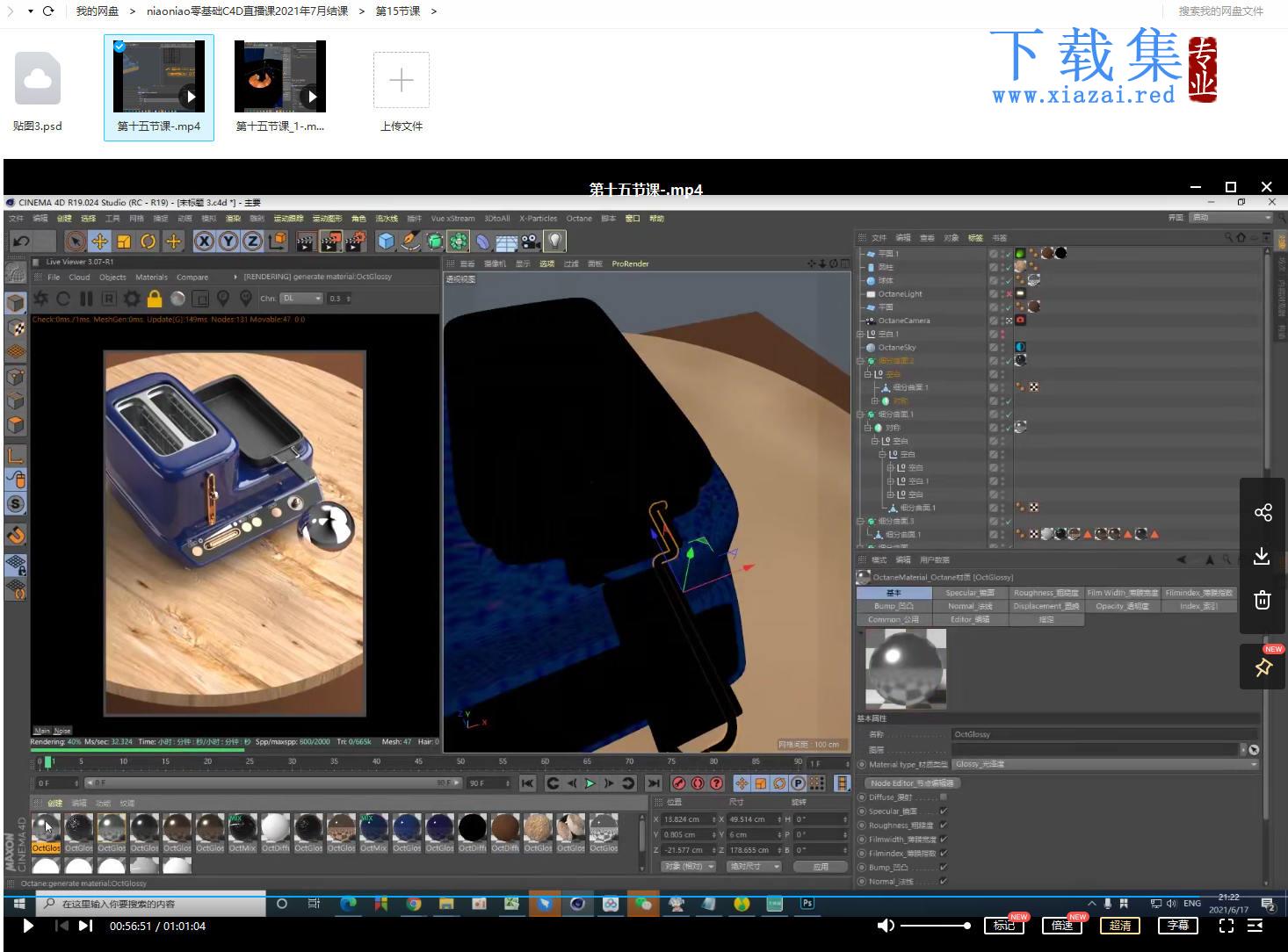The height and width of the screenshot is (952, 1288).
Task: Open fullscreen mode for the video player
Action: click(1226, 926)
